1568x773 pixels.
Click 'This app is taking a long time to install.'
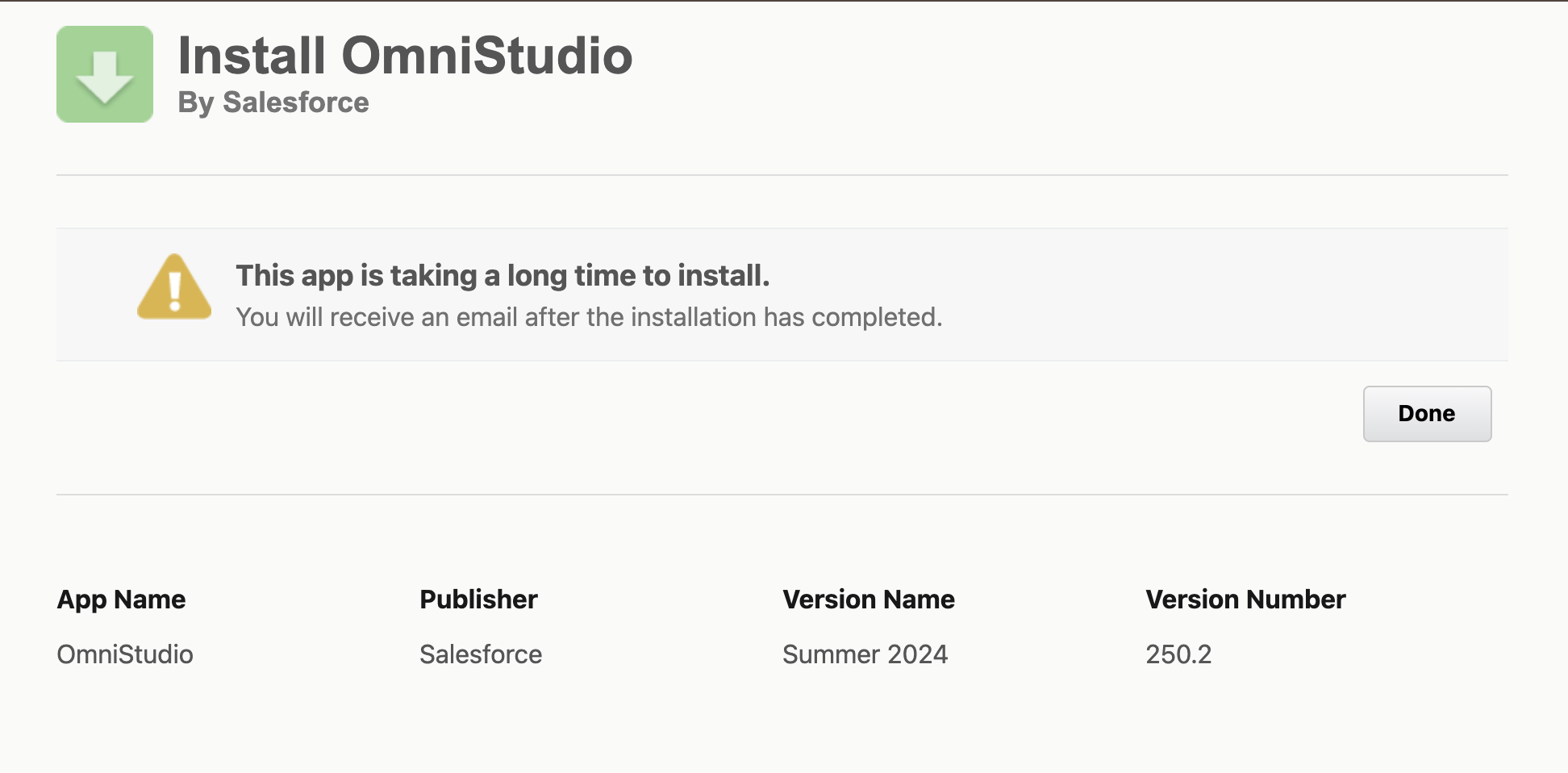503,276
